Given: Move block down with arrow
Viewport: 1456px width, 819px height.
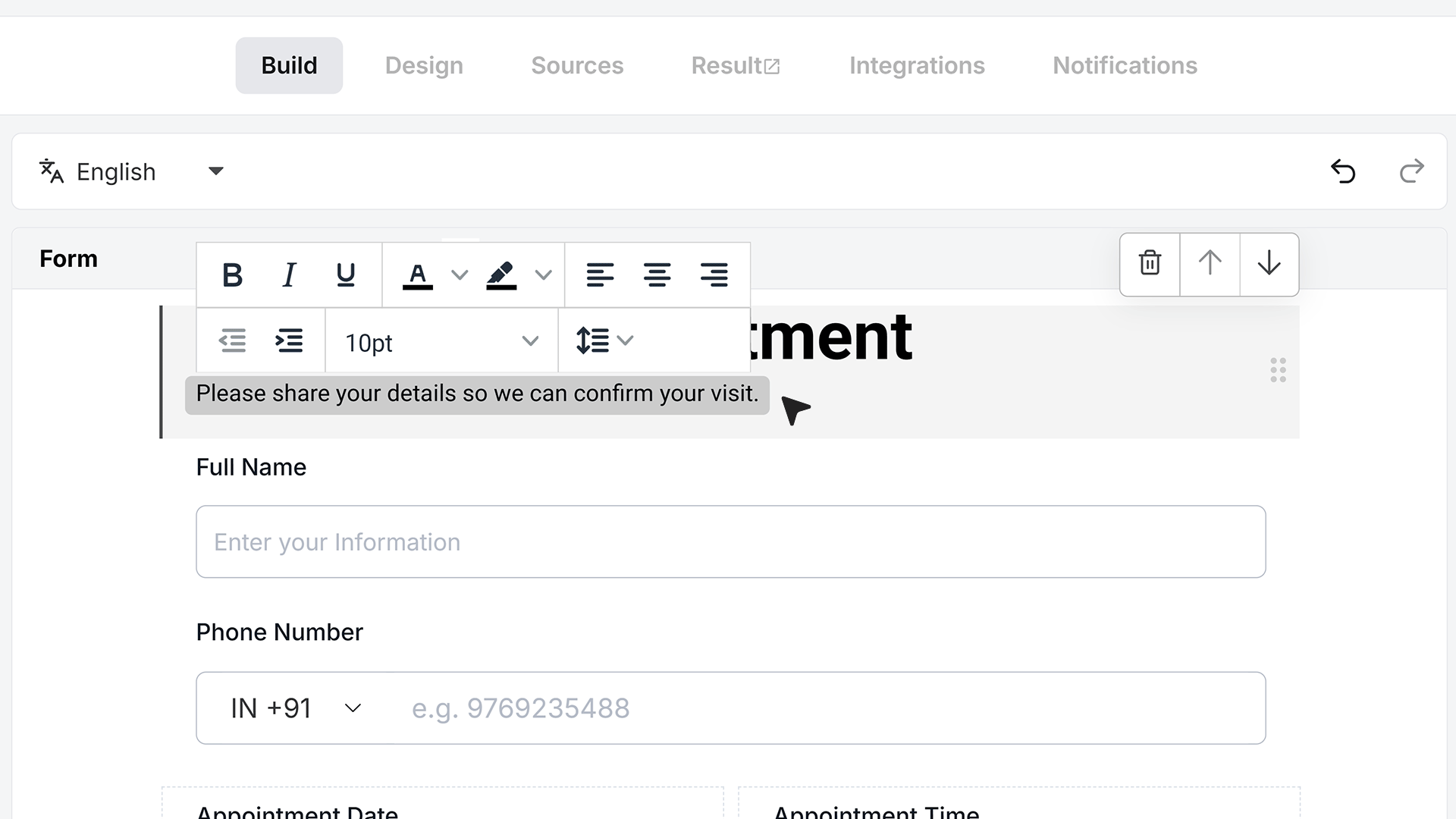Looking at the screenshot, I should click(x=1269, y=264).
